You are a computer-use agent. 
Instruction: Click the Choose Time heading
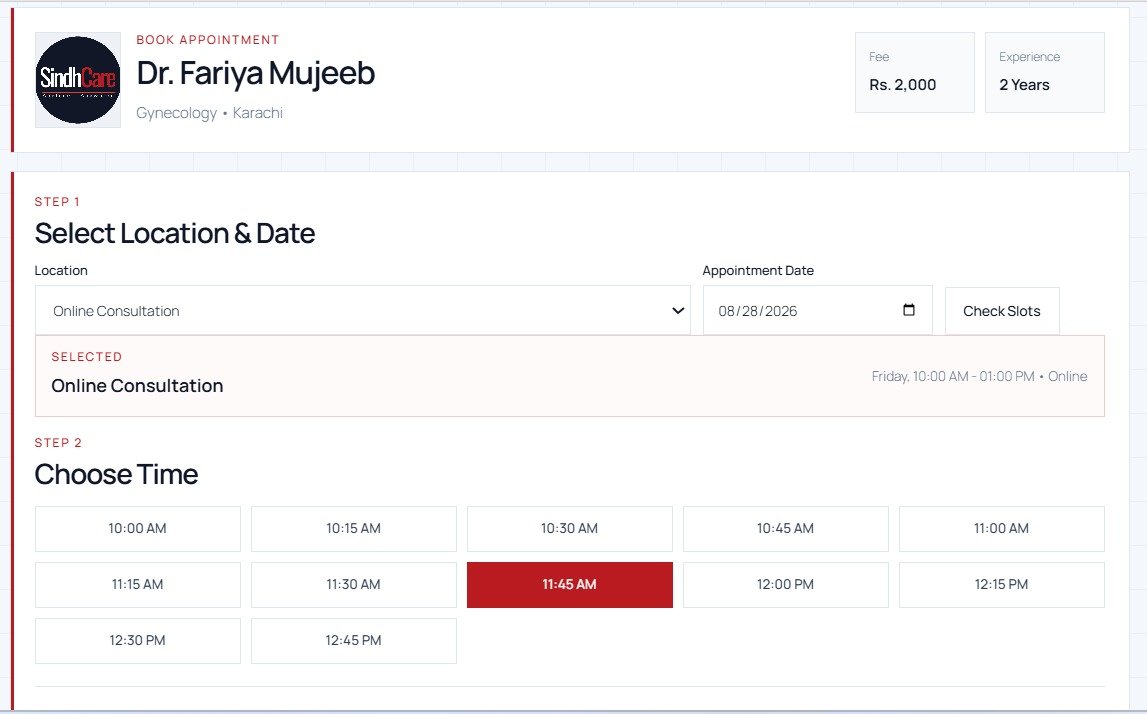click(x=116, y=475)
